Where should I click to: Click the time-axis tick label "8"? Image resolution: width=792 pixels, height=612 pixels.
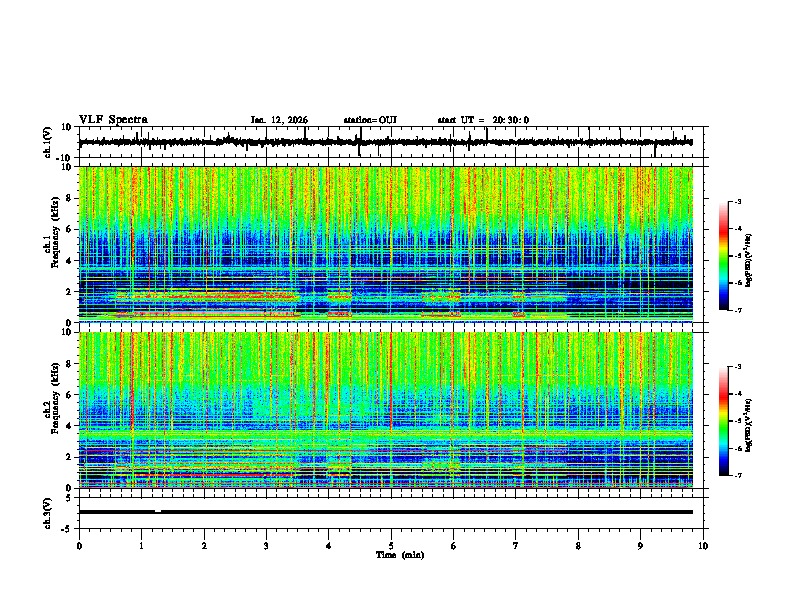point(578,546)
